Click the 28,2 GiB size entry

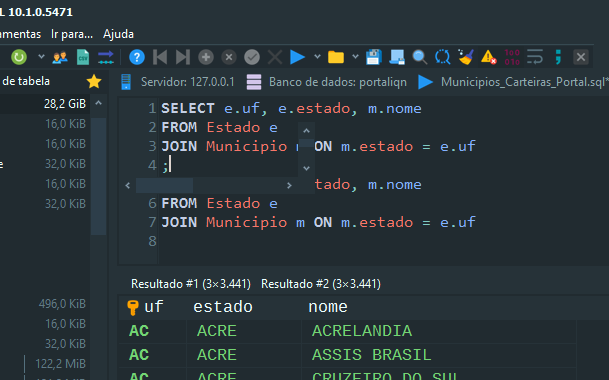64,104
